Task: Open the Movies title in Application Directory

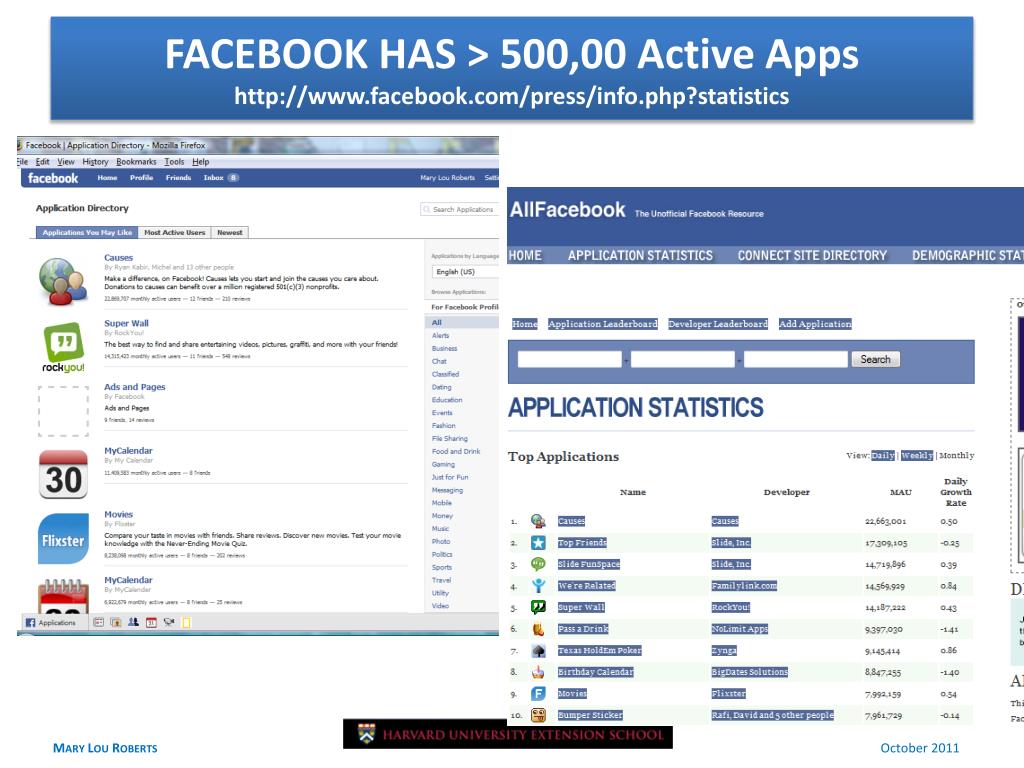Action: pyautogui.click(x=118, y=514)
